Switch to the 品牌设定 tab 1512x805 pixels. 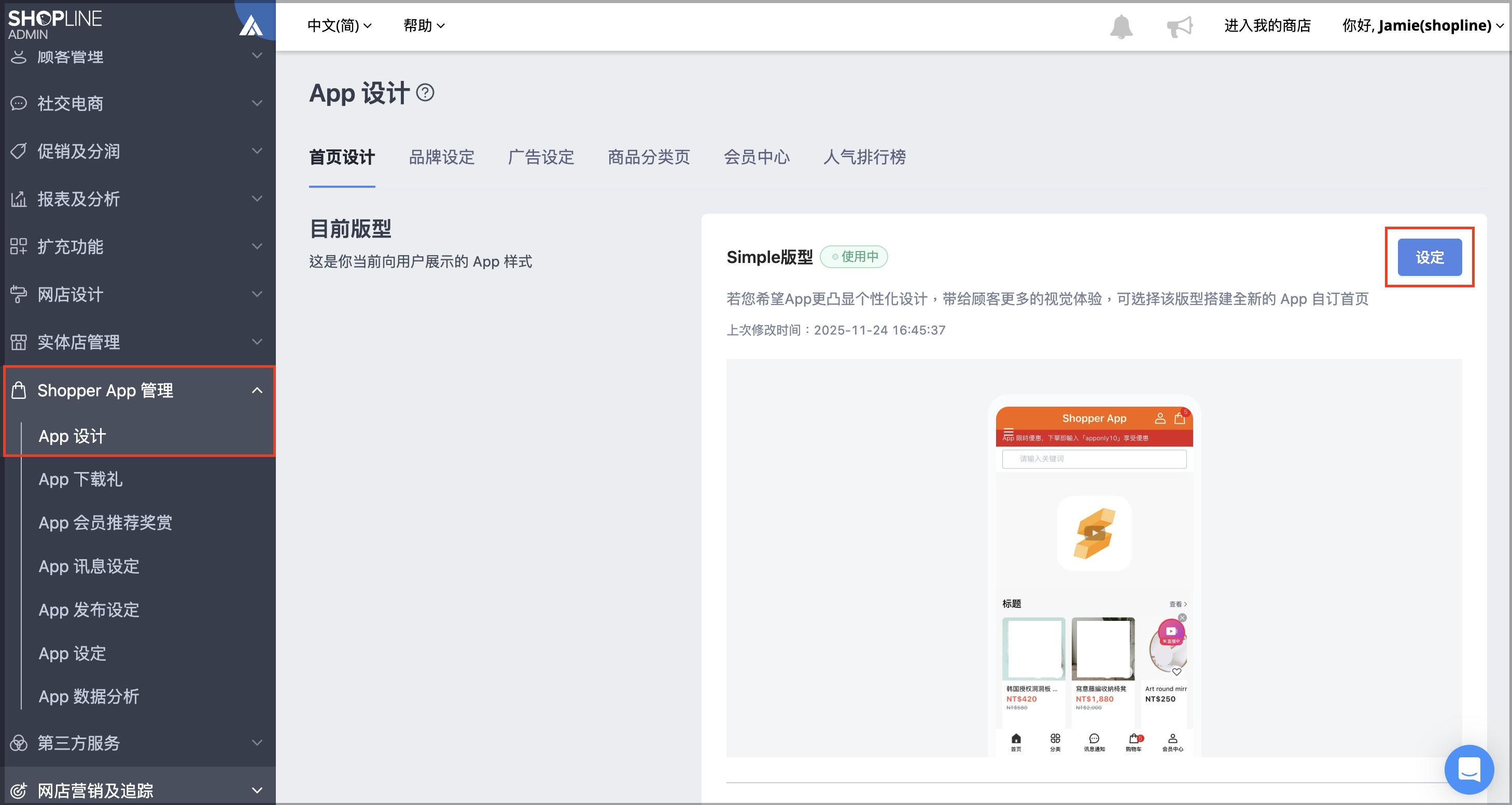(x=441, y=157)
